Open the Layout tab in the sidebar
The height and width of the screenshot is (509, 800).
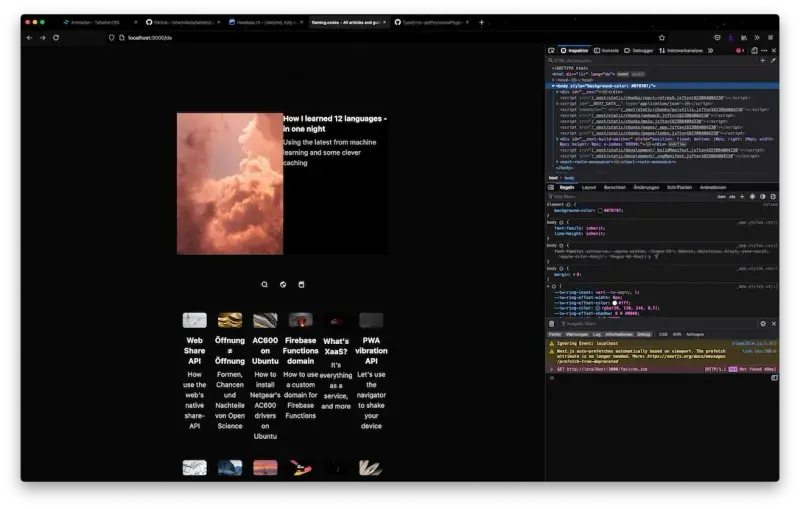589,187
